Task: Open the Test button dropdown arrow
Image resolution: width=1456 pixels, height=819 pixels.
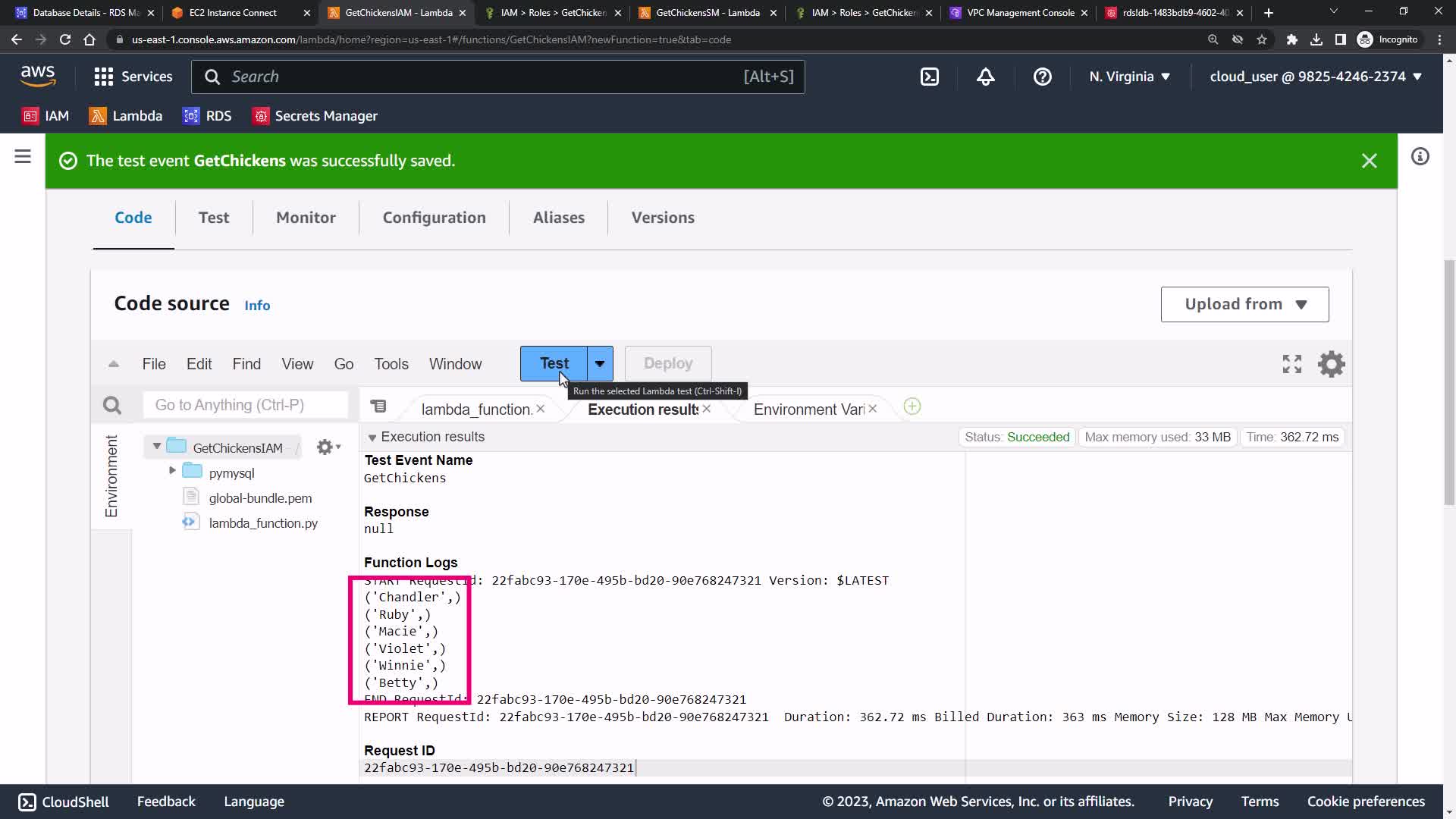Action: pyautogui.click(x=600, y=364)
